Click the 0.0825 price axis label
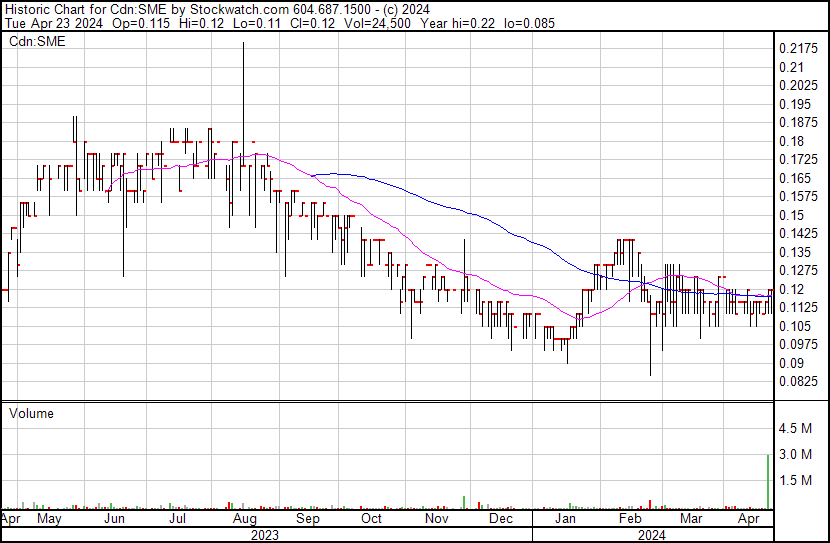Image resolution: width=830 pixels, height=543 pixels. tap(799, 382)
